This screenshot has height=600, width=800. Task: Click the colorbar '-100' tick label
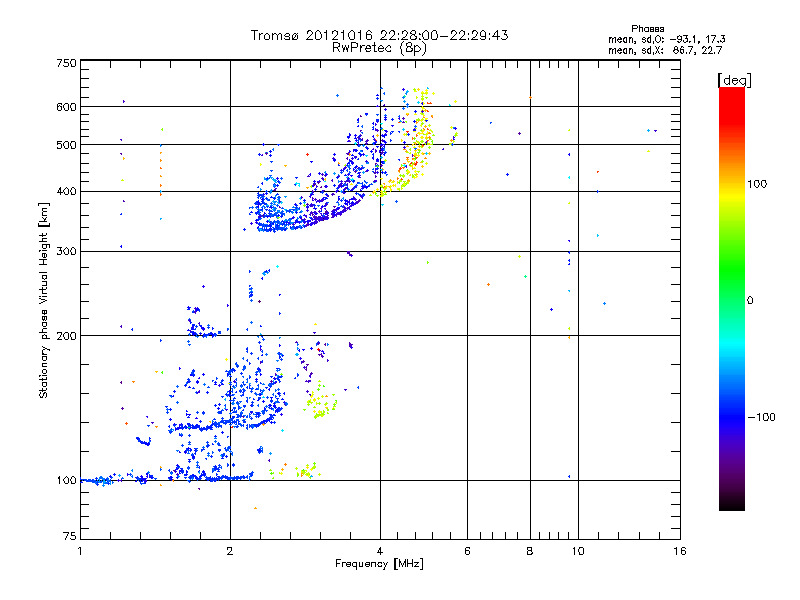click(x=761, y=417)
